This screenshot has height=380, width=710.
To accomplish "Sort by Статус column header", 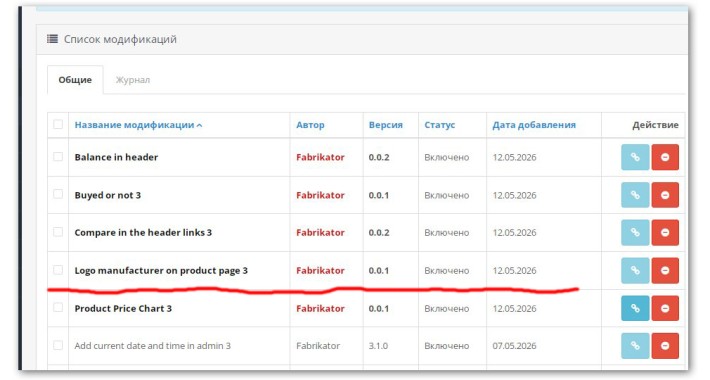I will click(x=439, y=125).
